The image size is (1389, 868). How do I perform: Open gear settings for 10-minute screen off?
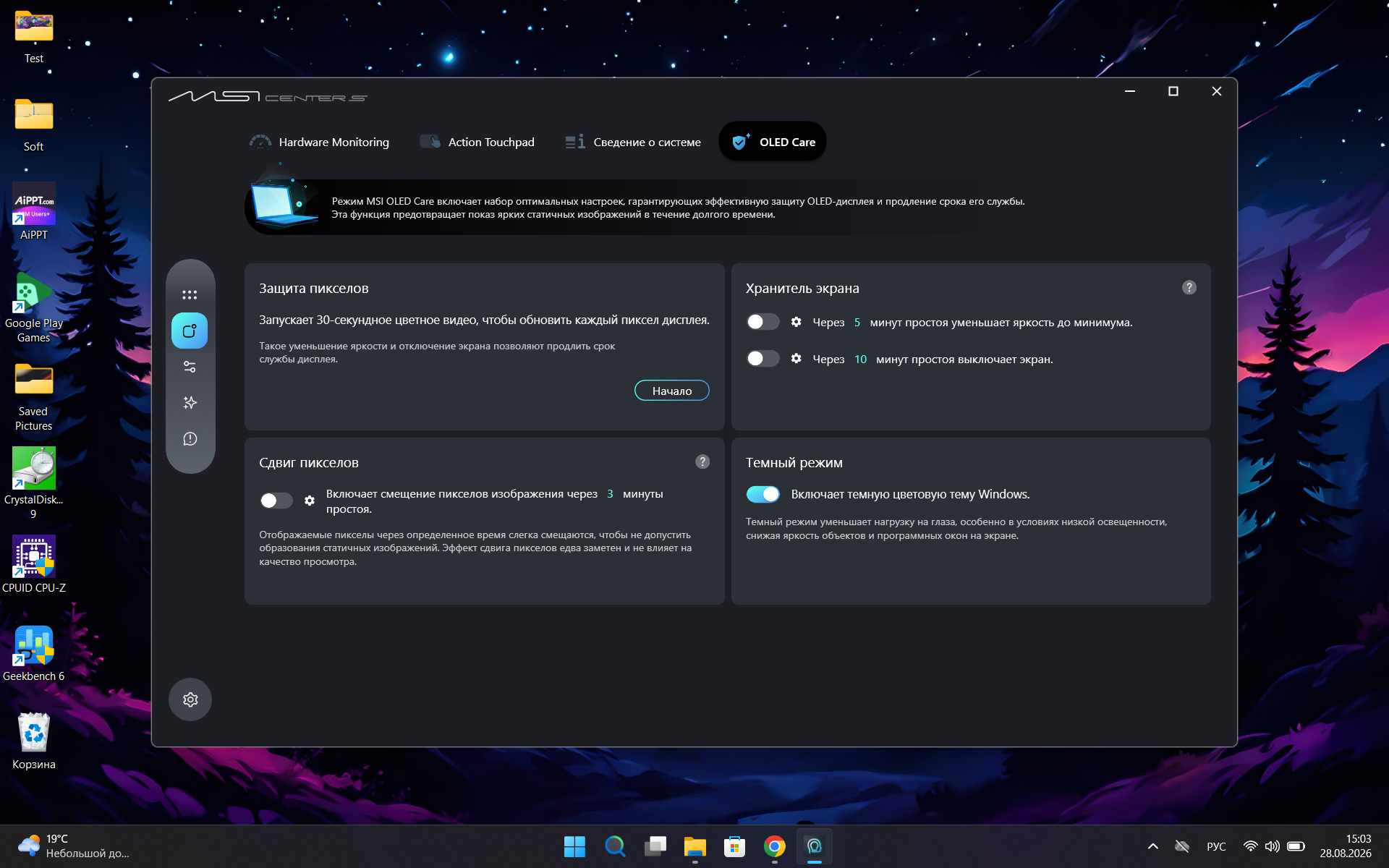[796, 359]
